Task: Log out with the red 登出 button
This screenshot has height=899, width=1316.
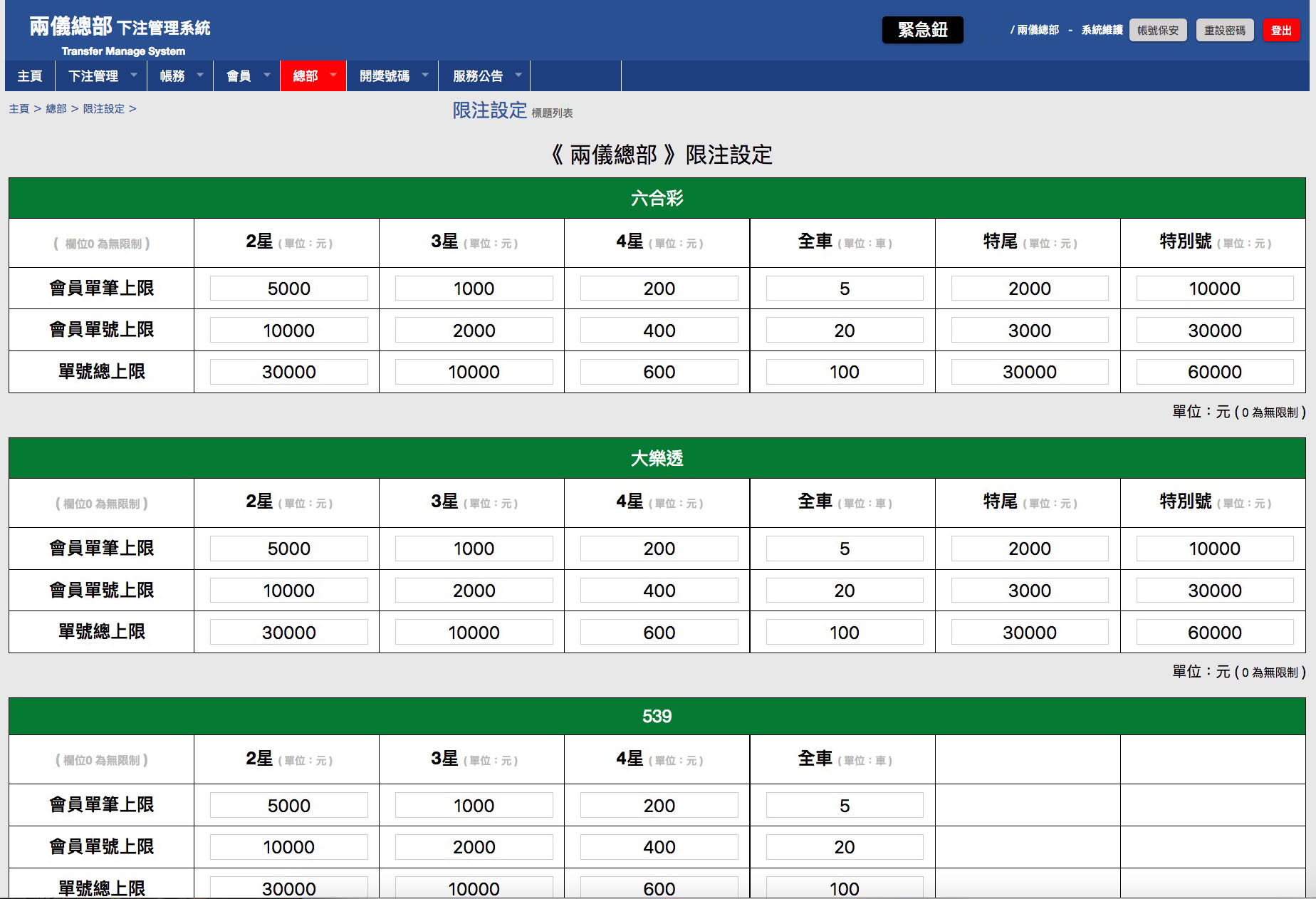Action: point(1280,30)
